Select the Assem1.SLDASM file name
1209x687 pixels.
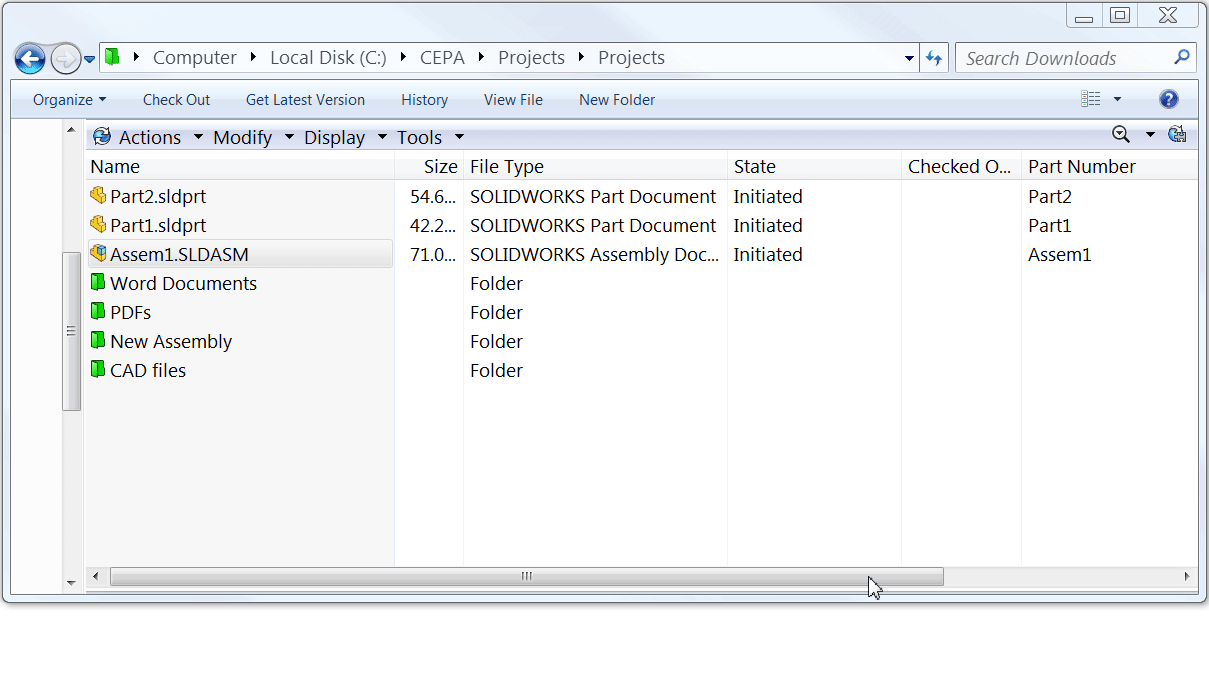tap(179, 254)
